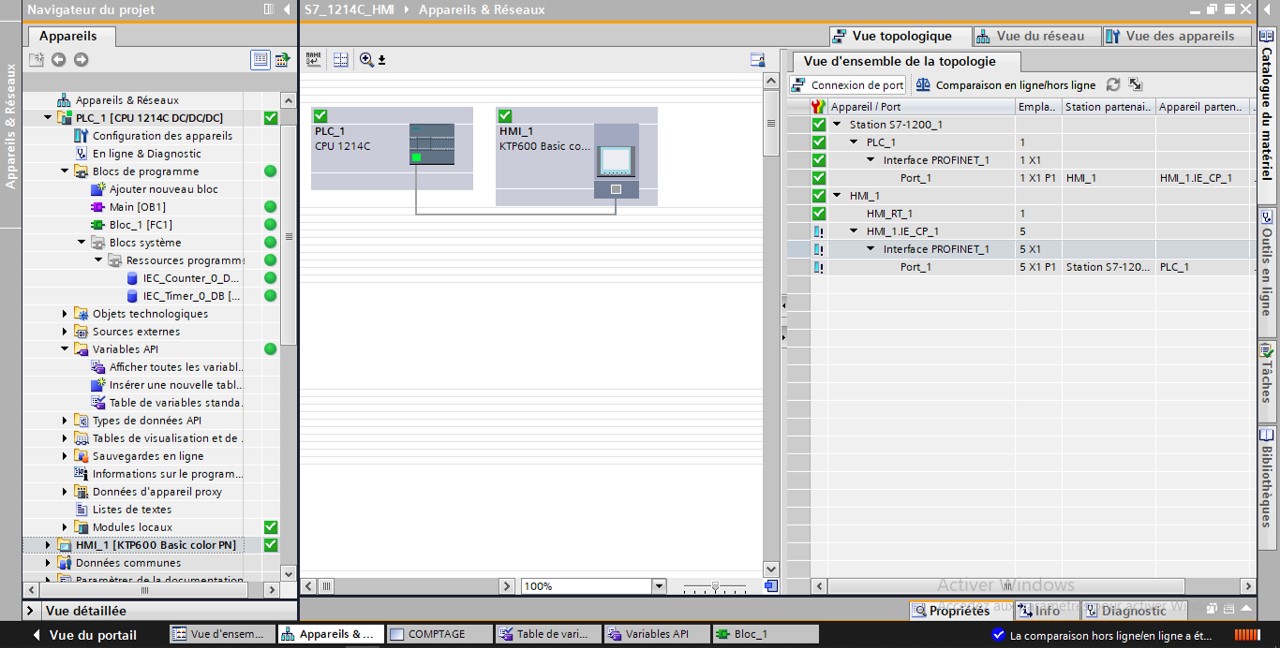Open the Vue des appareils tab
This screenshot has width=1280, height=648.
1170,36
